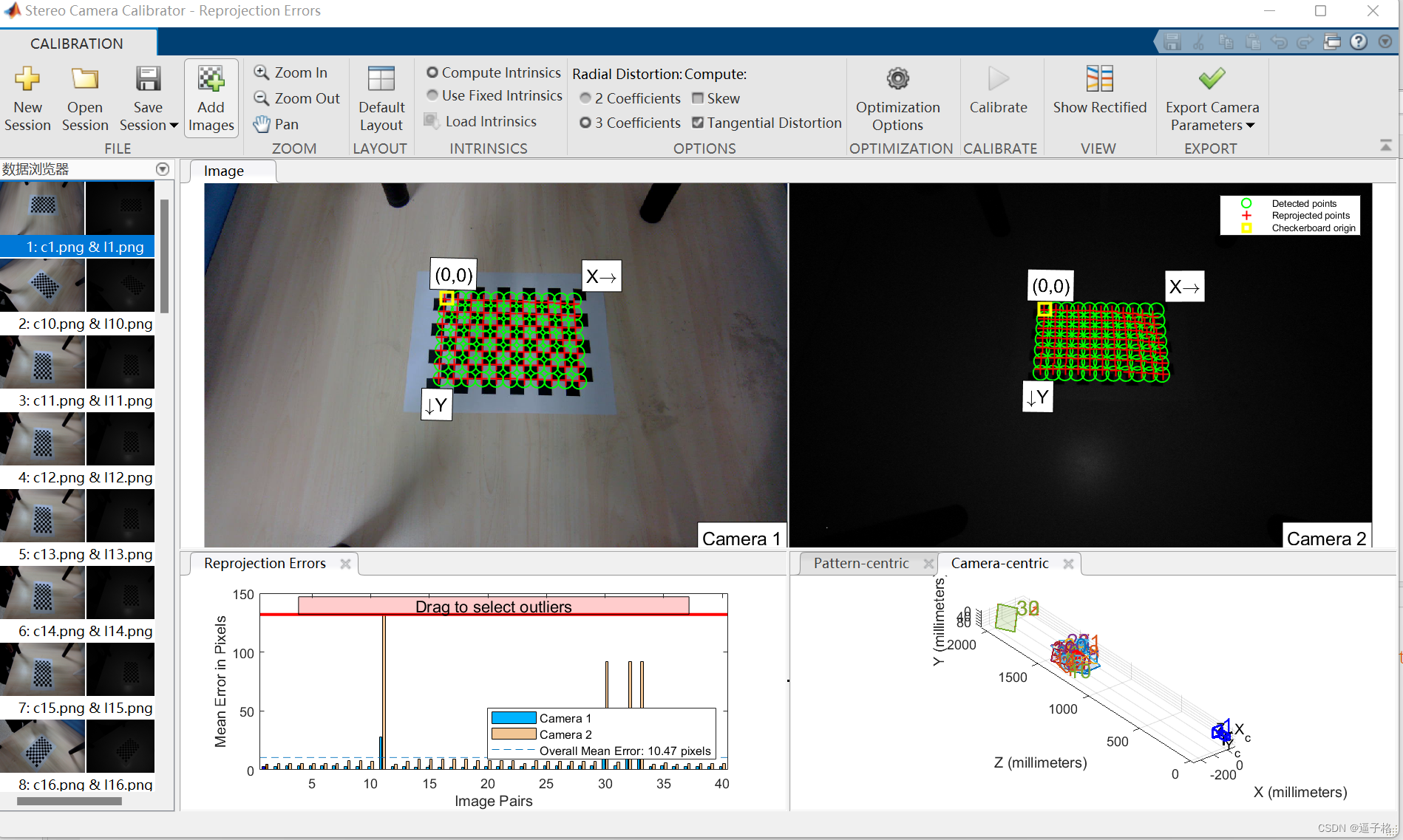Image resolution: width=1403 pixels, height=840 pixels.
Task: Select image pair 5: c13.png & l13.png
Action: 77,526
